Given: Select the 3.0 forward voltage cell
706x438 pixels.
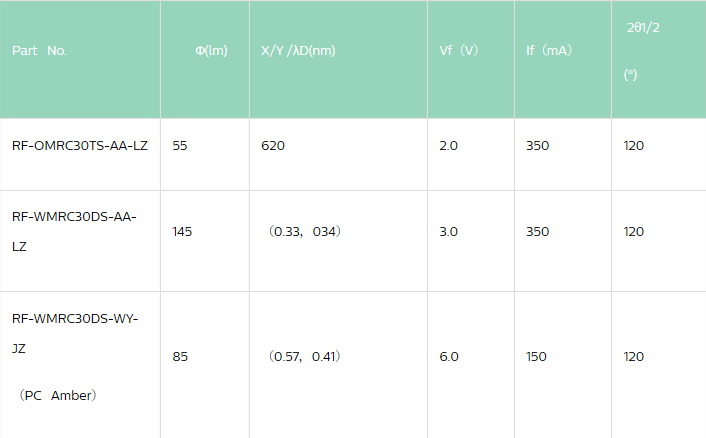Looking at the screenshot, I should pos(448,232).
